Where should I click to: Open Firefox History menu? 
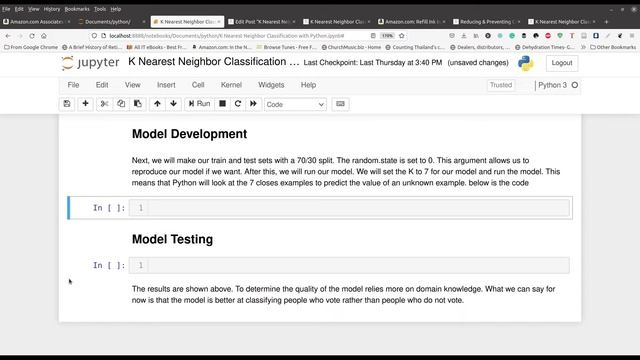pyautogui.click(x=51, y=9)
